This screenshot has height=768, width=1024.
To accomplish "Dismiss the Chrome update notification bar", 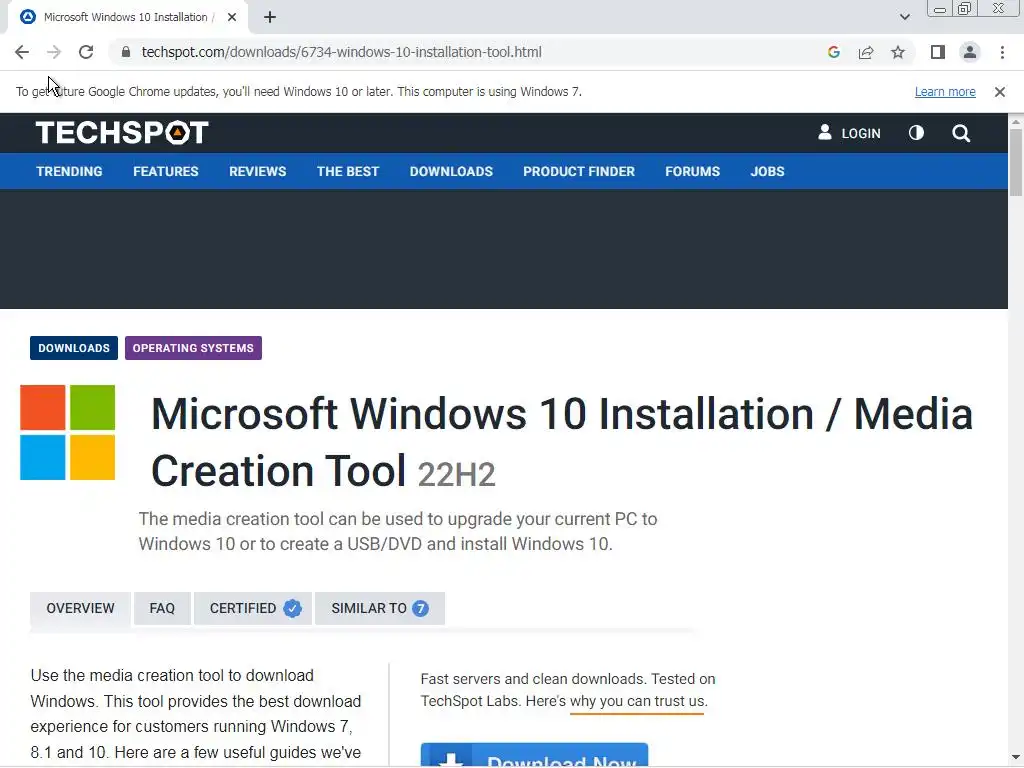I will pyautogui.click(x=1000, y=92).
